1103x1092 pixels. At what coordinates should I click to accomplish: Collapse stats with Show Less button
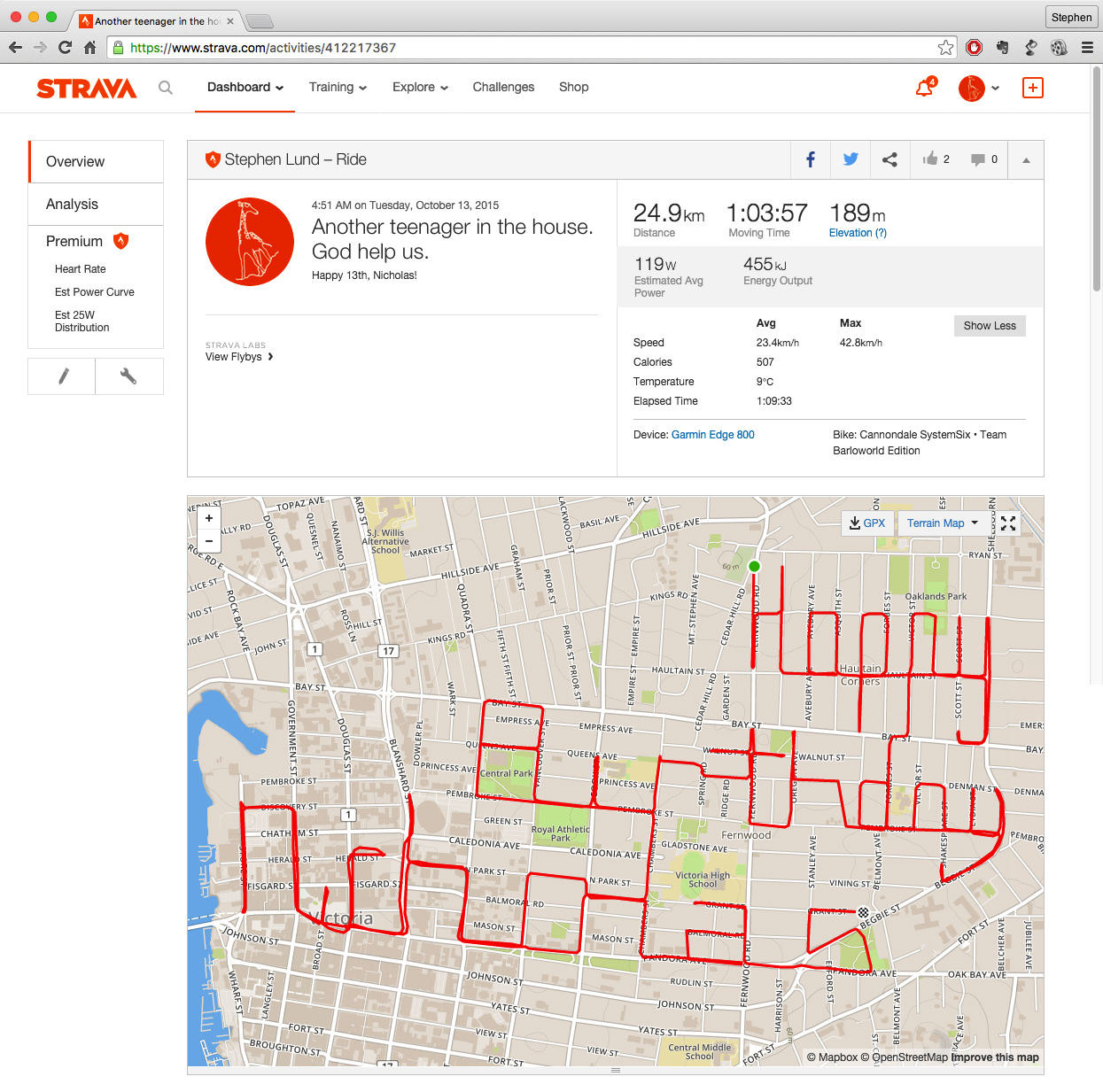pyautogui.click(x=990, y=326)
